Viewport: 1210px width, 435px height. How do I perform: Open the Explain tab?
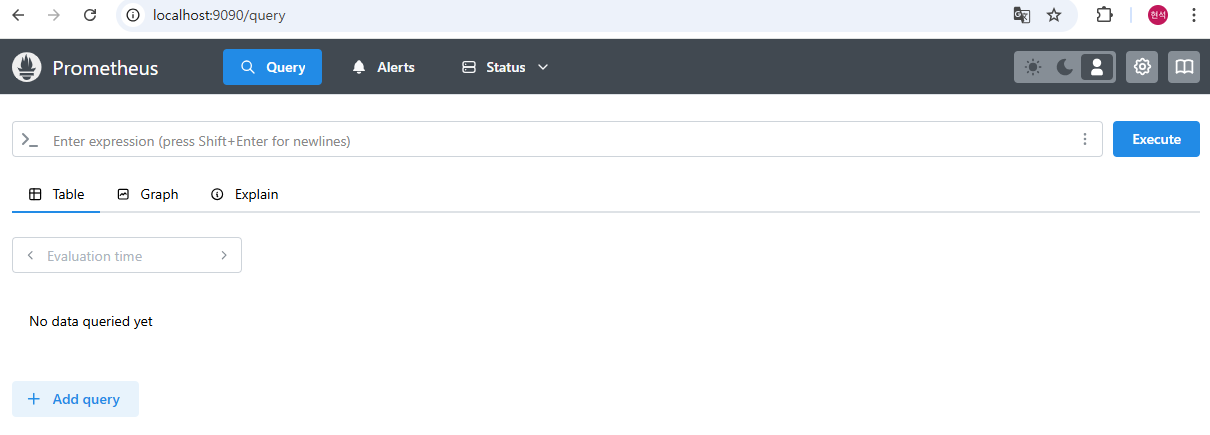tap(245, 195)
